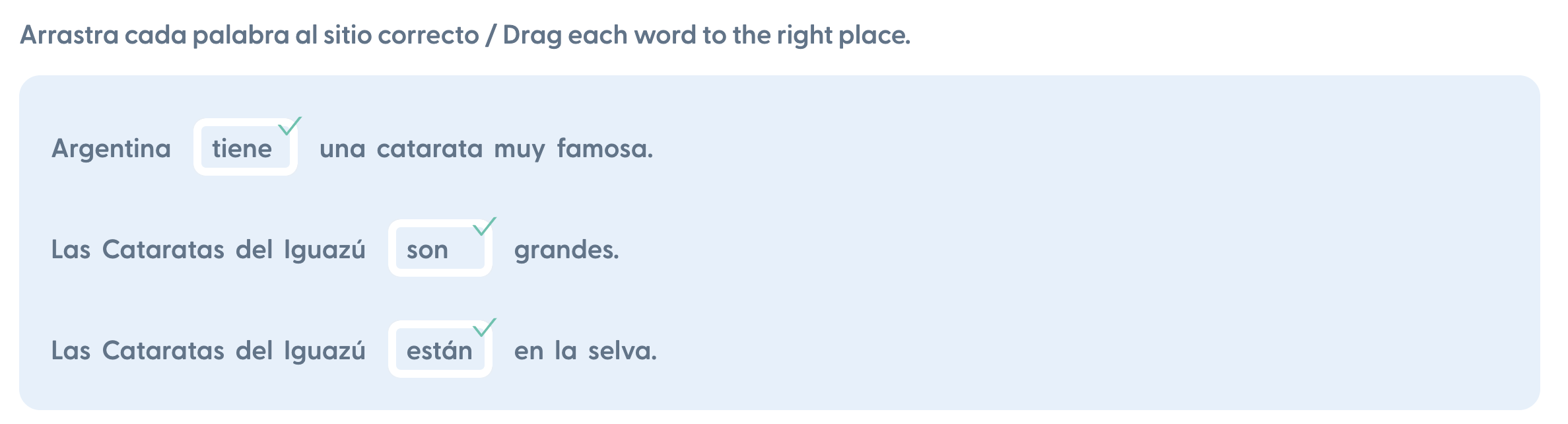Click "Iguazú" in the sentence ending "grandes"
The width and height of the screenshot is (1568, 424).
(325, 250)
